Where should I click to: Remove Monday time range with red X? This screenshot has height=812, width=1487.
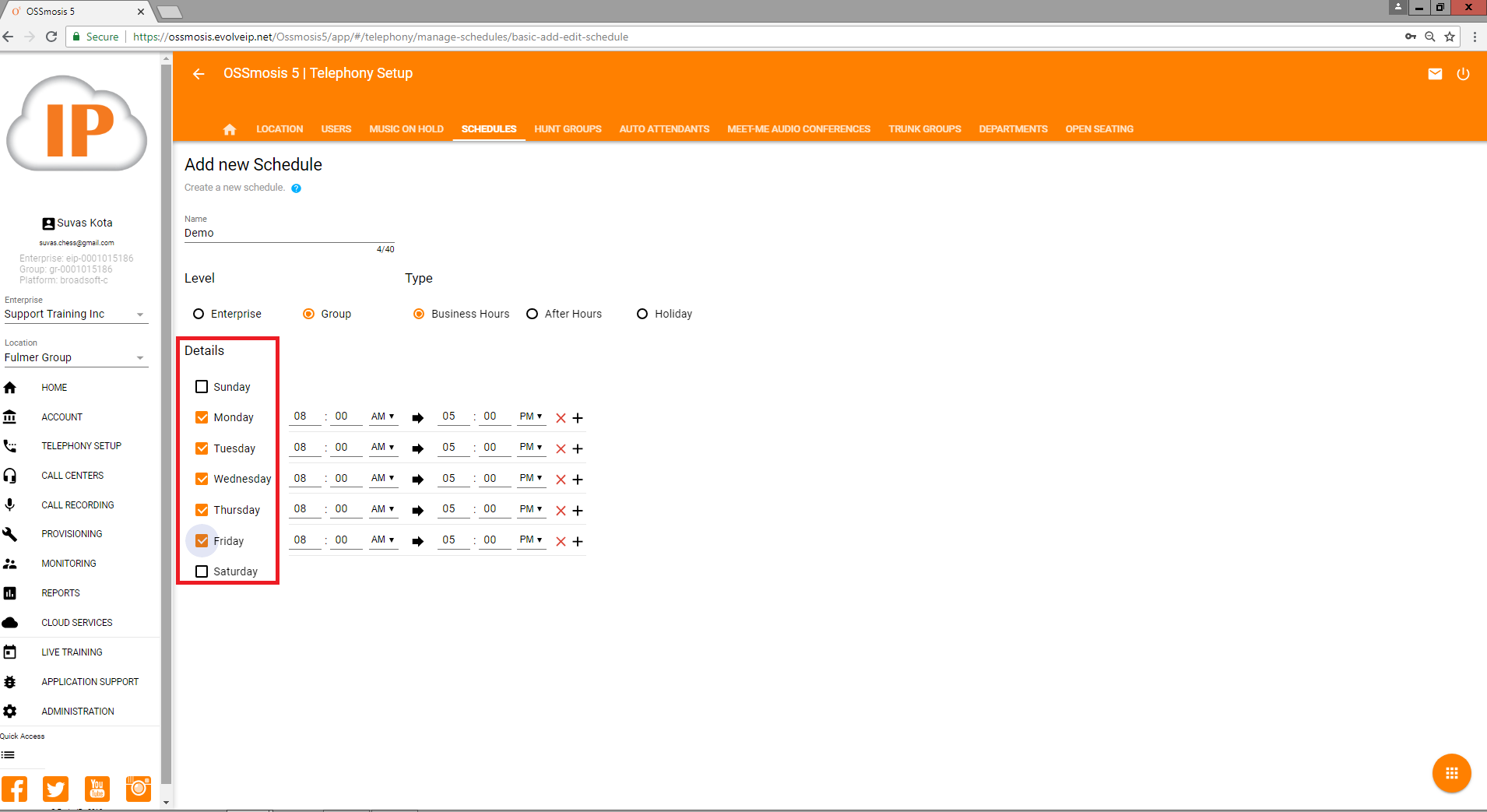(561, 418)
